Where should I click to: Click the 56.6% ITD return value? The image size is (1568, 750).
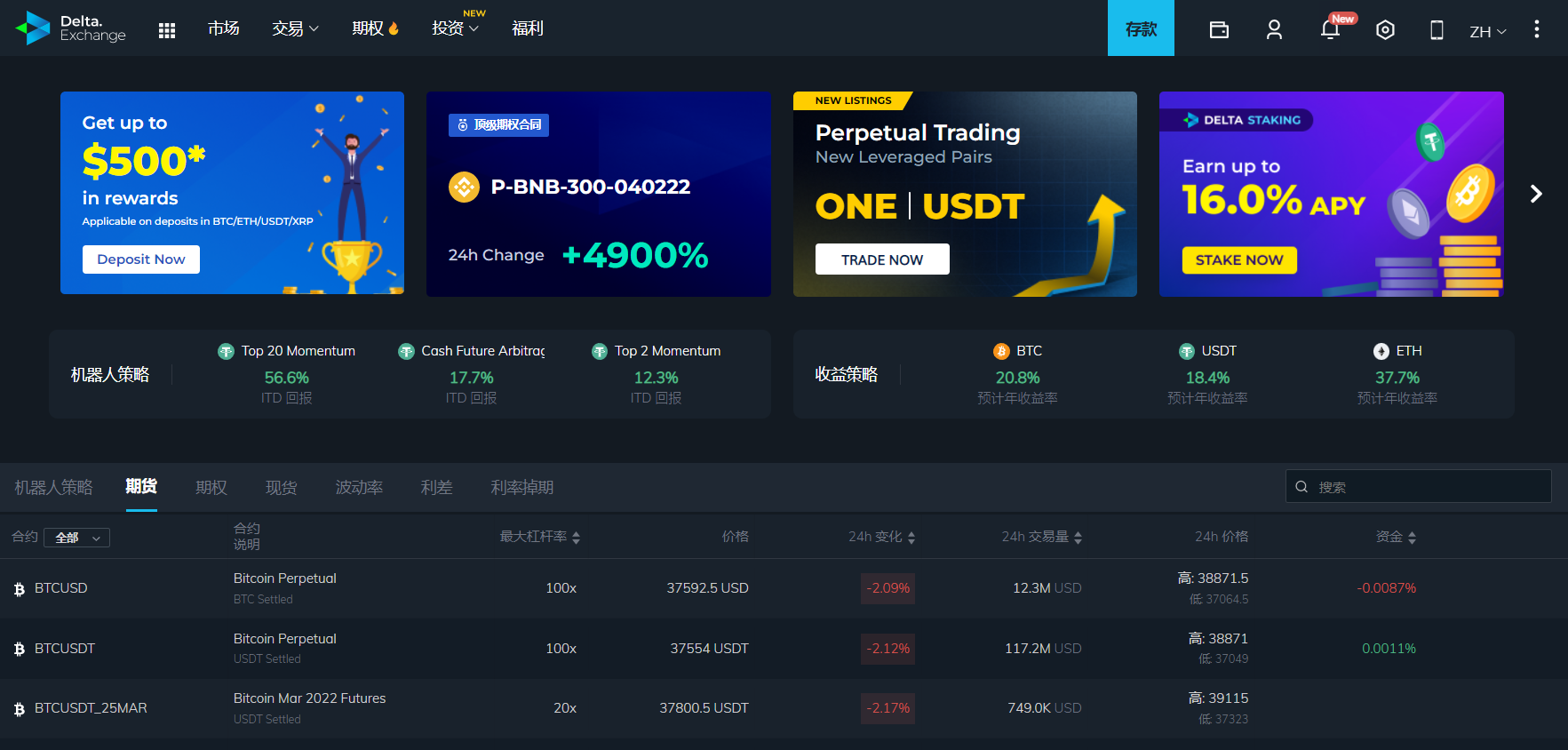tap(287, 378)
